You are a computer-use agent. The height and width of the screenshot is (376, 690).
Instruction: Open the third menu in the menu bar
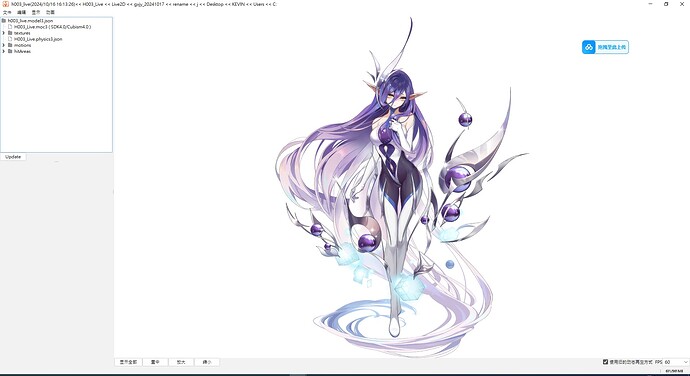coord(36,12)
